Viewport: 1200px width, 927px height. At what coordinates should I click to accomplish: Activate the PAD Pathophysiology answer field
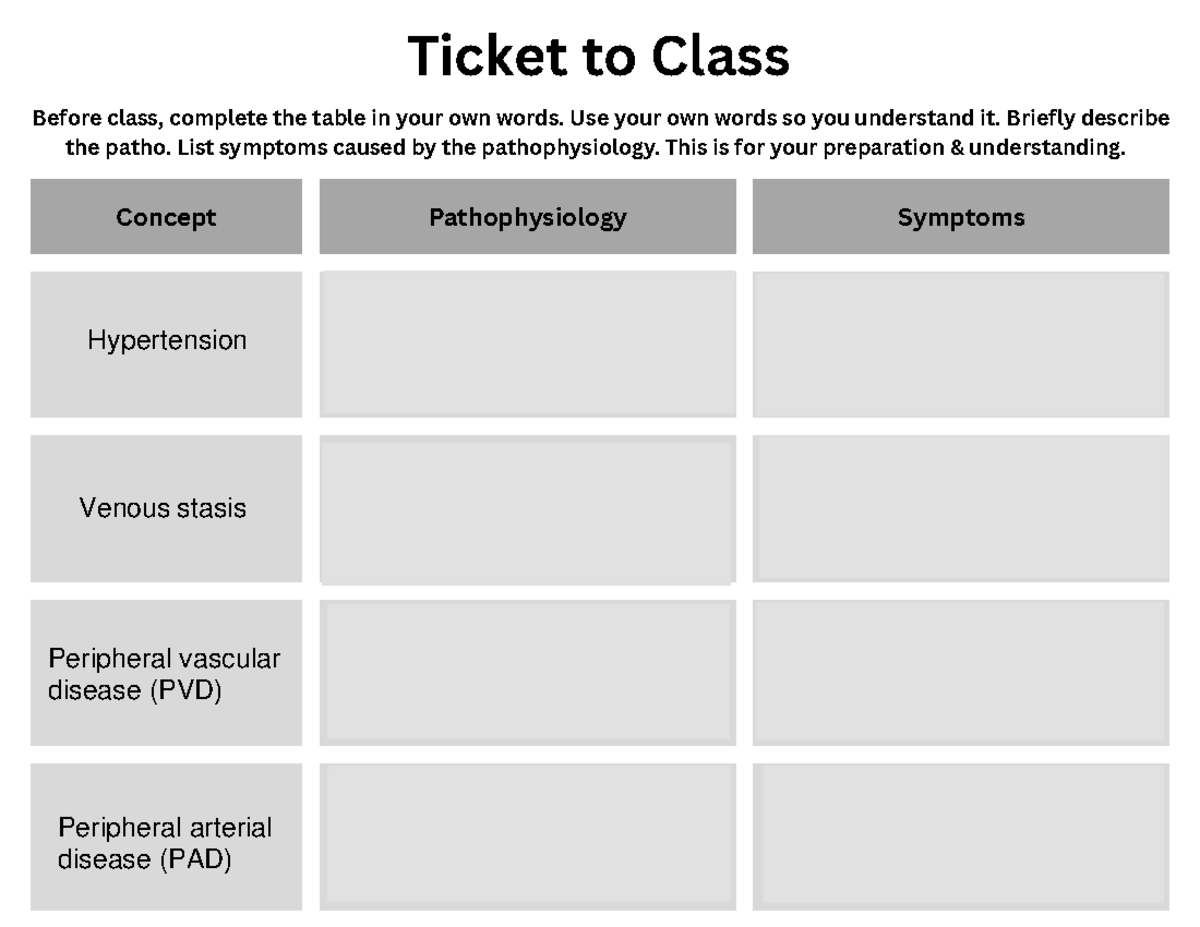528,837
